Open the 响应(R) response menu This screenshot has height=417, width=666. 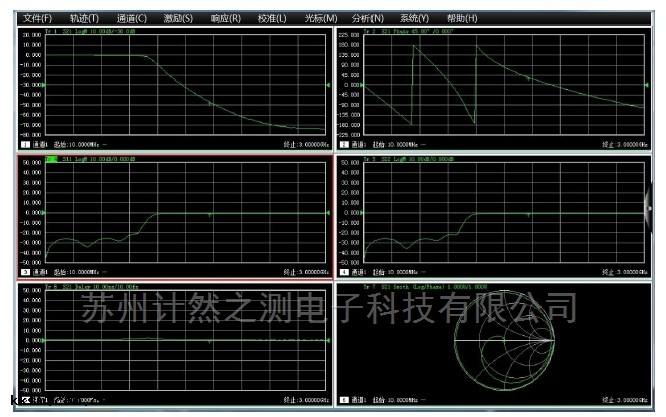pos(226,18)
